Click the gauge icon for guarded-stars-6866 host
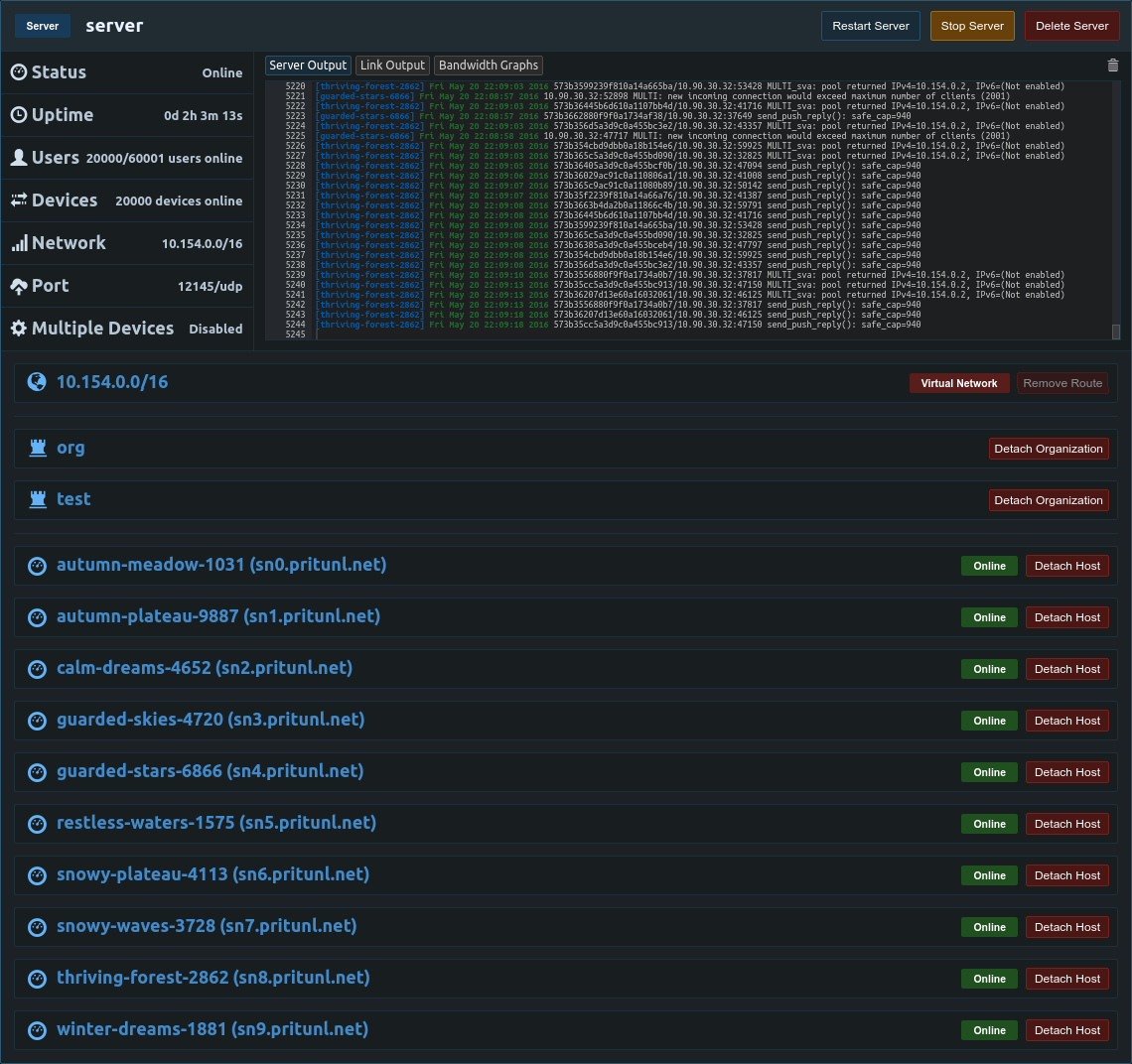Viewport: 1132px width, 1064px height. (37, 772)
